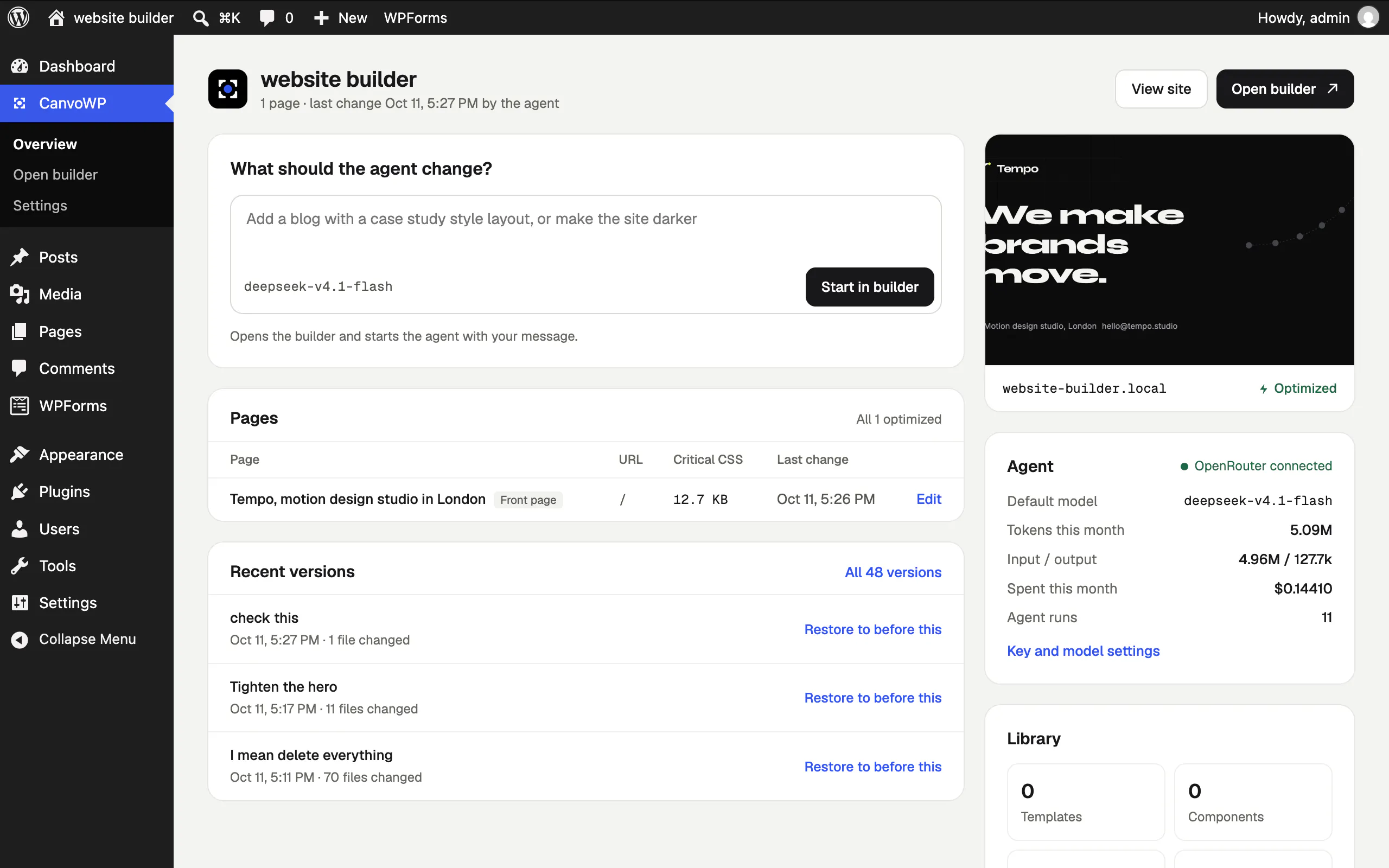Click the Settings sliders icon in sidebar
The image size is (1389, 868).
point(20,603)
